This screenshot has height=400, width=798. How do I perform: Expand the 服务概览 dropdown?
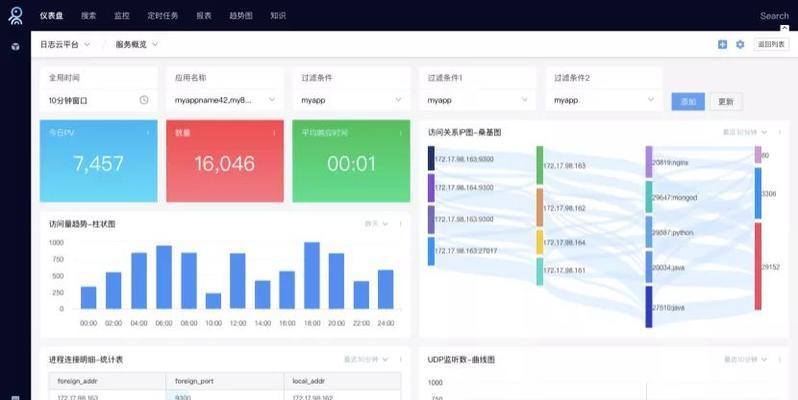pos(136,44)
